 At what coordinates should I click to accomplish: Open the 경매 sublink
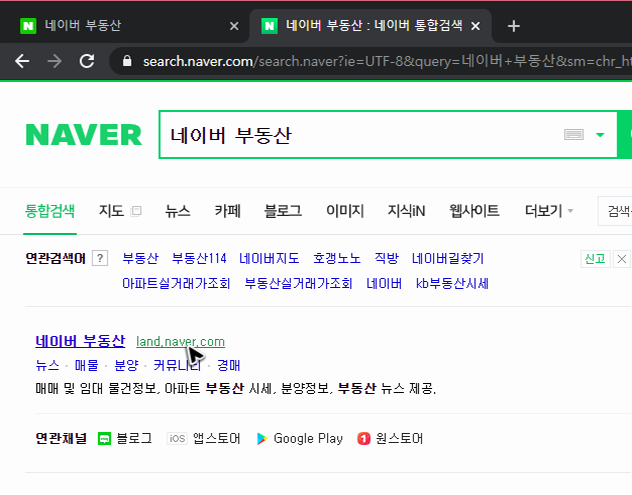tap(229, 366)
